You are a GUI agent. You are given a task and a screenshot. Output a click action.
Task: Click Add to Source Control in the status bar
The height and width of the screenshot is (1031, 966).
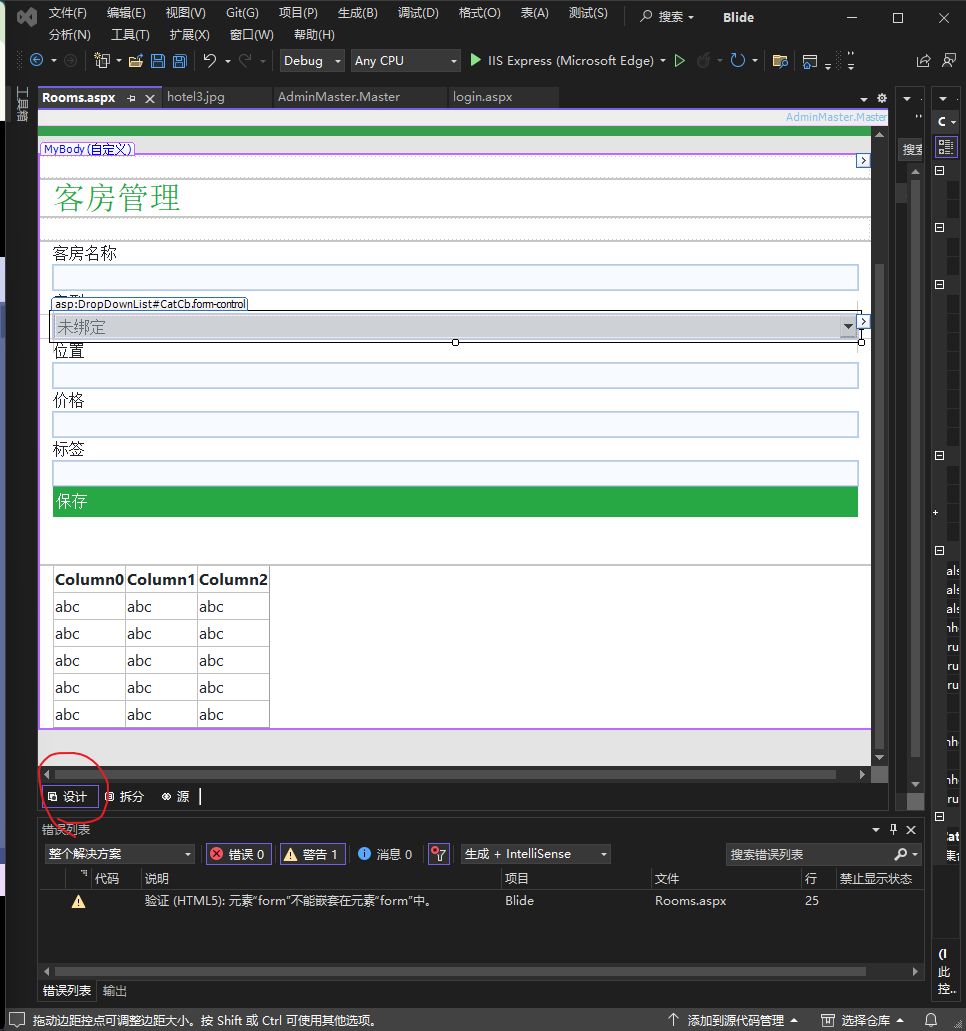[x=734, y=1020]
